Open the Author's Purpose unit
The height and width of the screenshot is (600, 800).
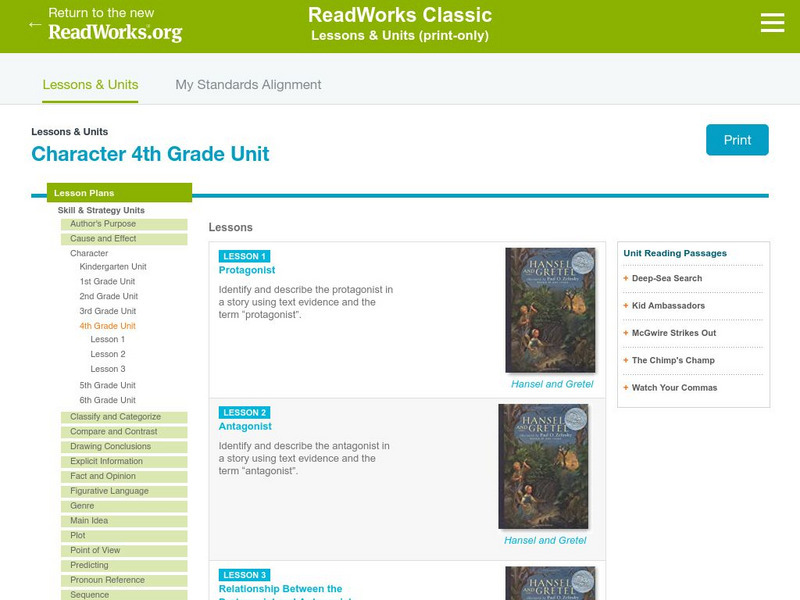click(124, 224)
